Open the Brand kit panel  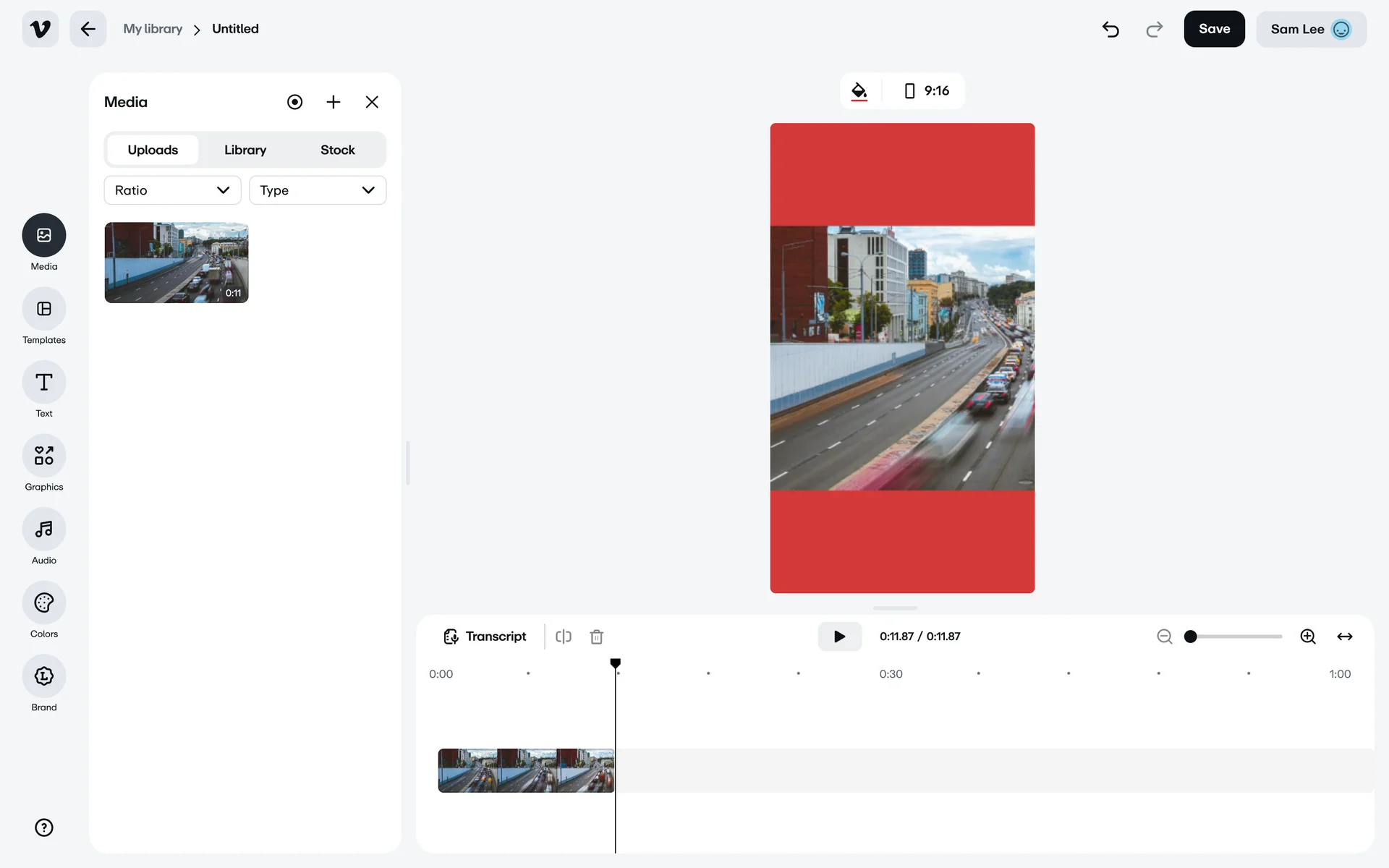pos(43,676)
